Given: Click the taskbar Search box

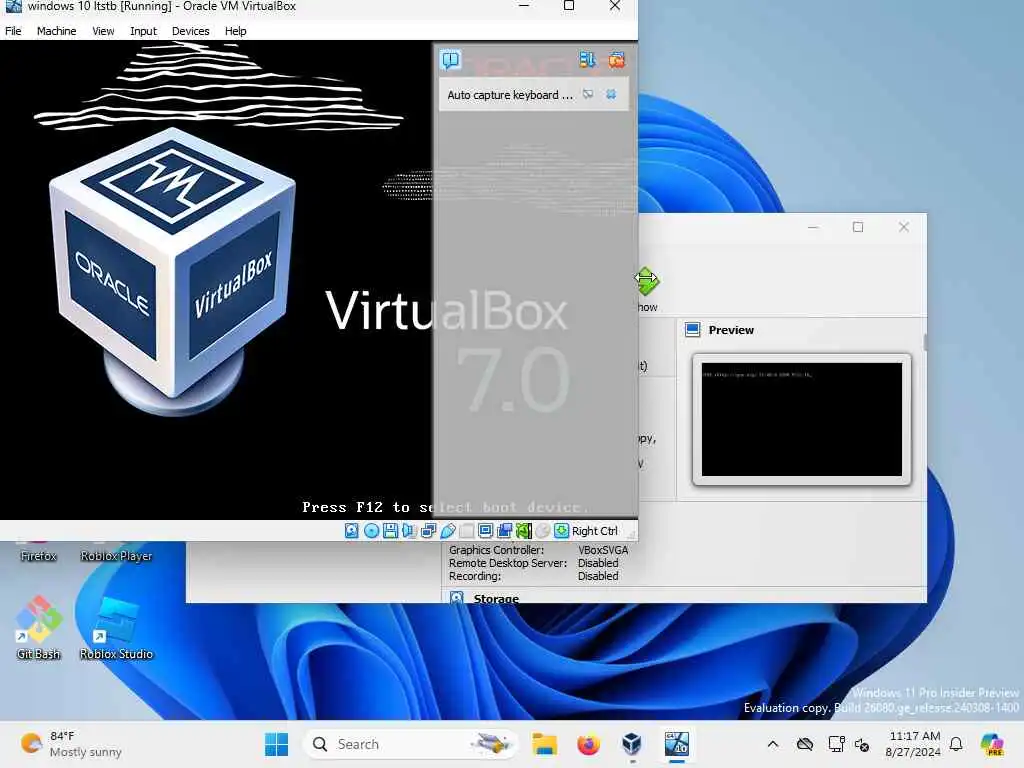Looking at the screenshot, I should 410,744.
